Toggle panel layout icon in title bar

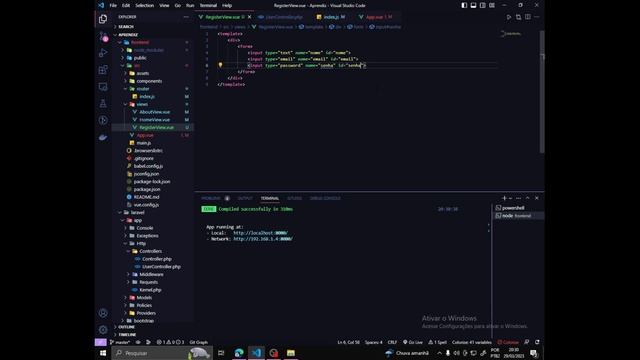[473, 5]
